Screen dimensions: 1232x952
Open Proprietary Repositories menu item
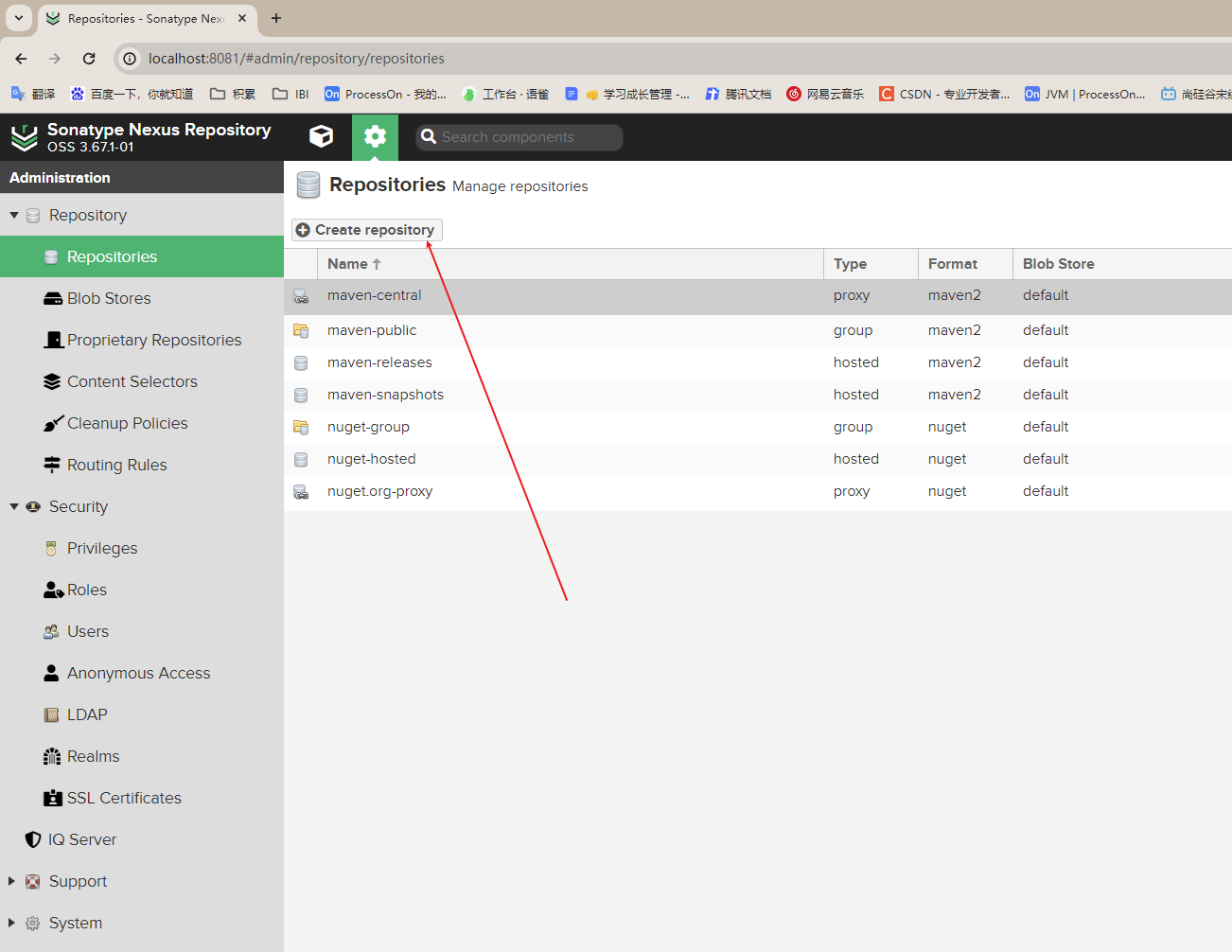click(142, 340)
